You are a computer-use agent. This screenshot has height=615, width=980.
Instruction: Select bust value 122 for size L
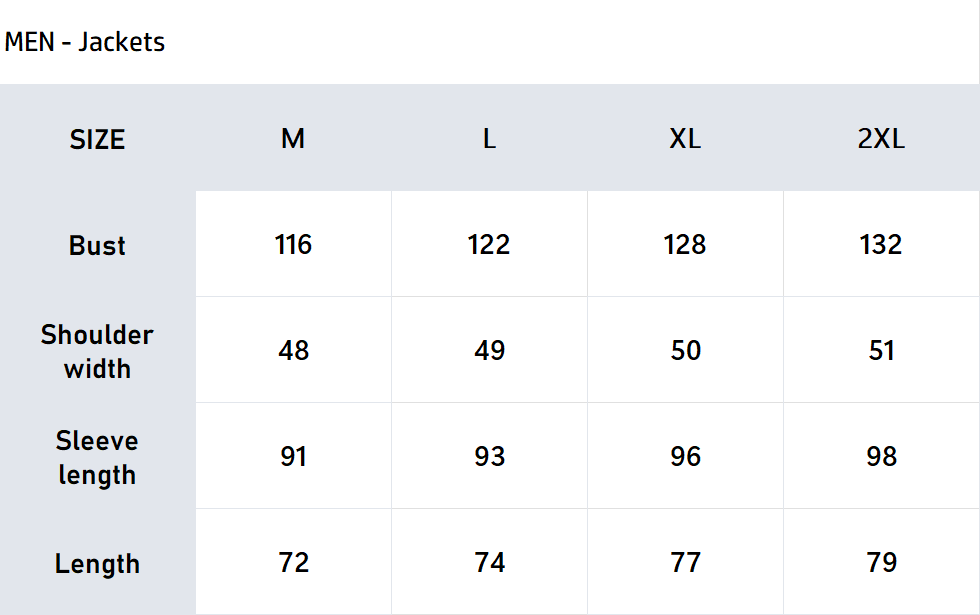click(489, 244)
